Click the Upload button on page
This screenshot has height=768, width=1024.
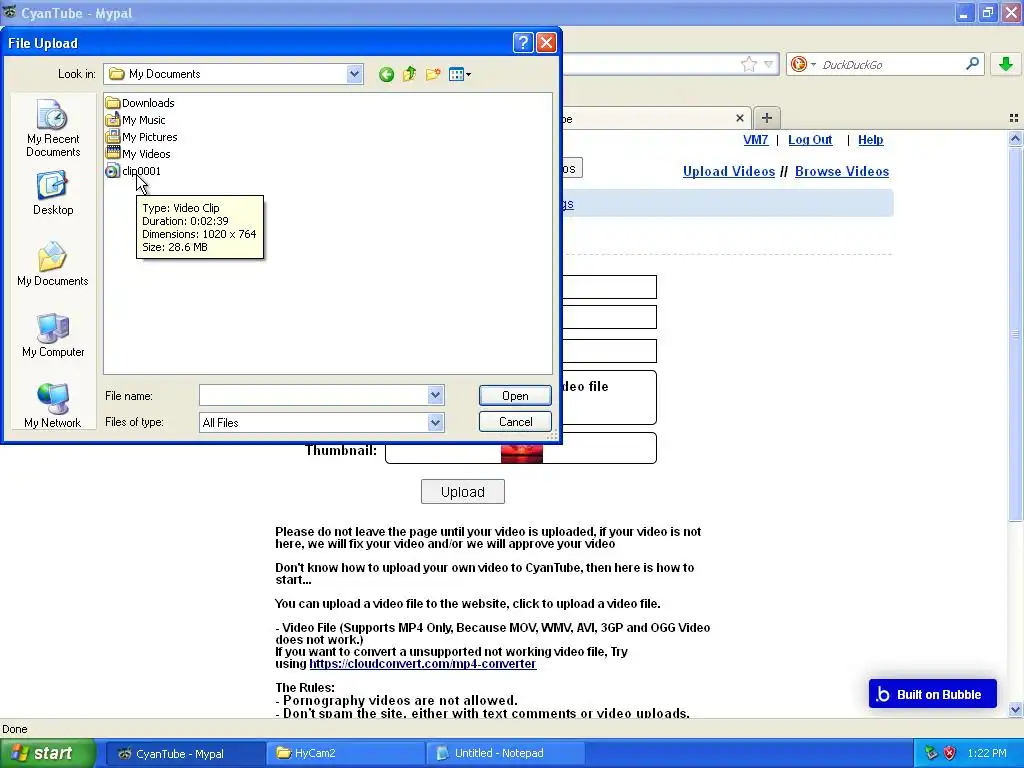pos(462,492)
